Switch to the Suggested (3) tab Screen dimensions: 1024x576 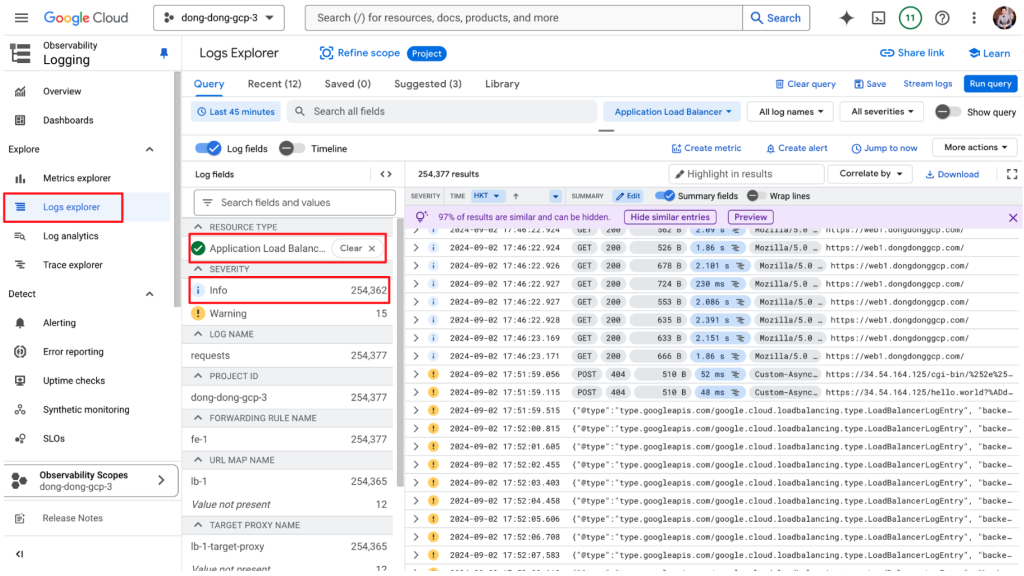tap(428, 84)
